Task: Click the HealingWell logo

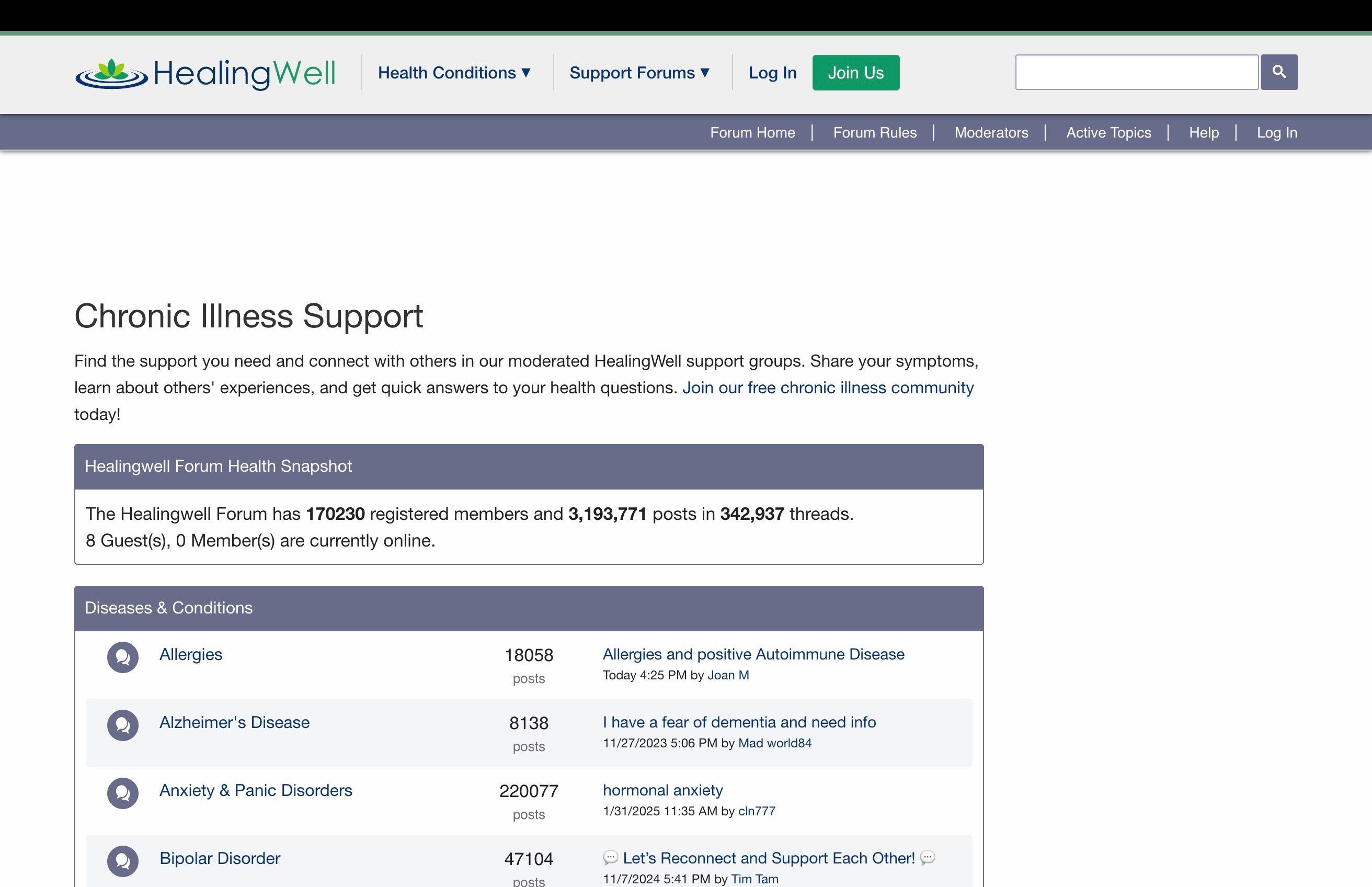Action: 205,74
